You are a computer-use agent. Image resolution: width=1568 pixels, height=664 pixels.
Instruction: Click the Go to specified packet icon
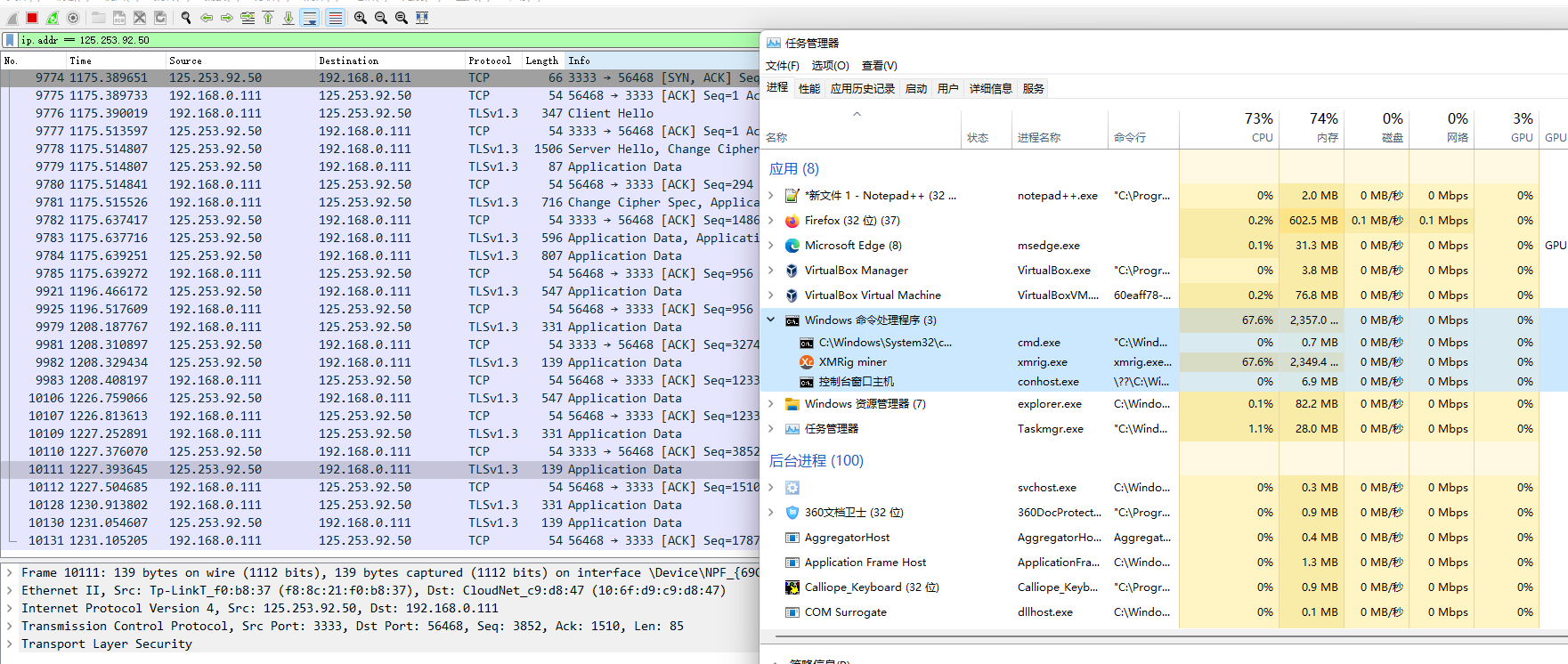(x=248, y=18)
